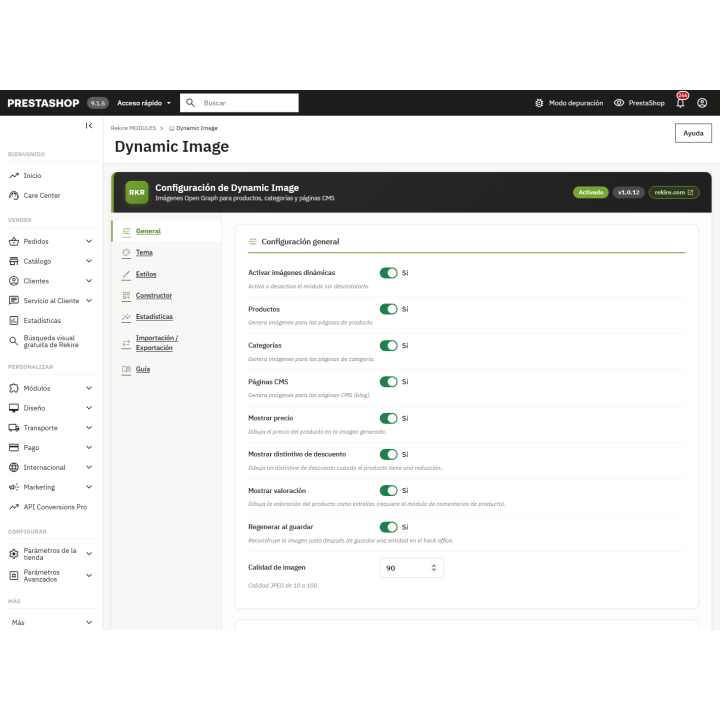Open the Guía tab
The image size is (720, 720).
pyautogui.click(x=167, y=369)
